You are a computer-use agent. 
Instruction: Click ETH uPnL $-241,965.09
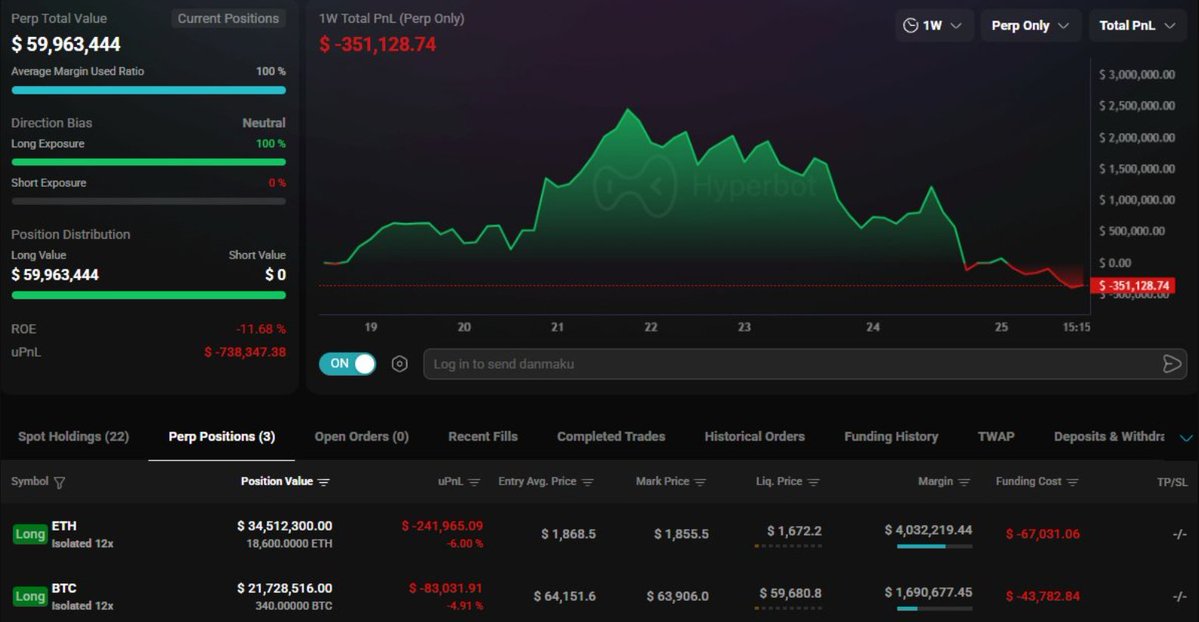click(x=442, y=526)
